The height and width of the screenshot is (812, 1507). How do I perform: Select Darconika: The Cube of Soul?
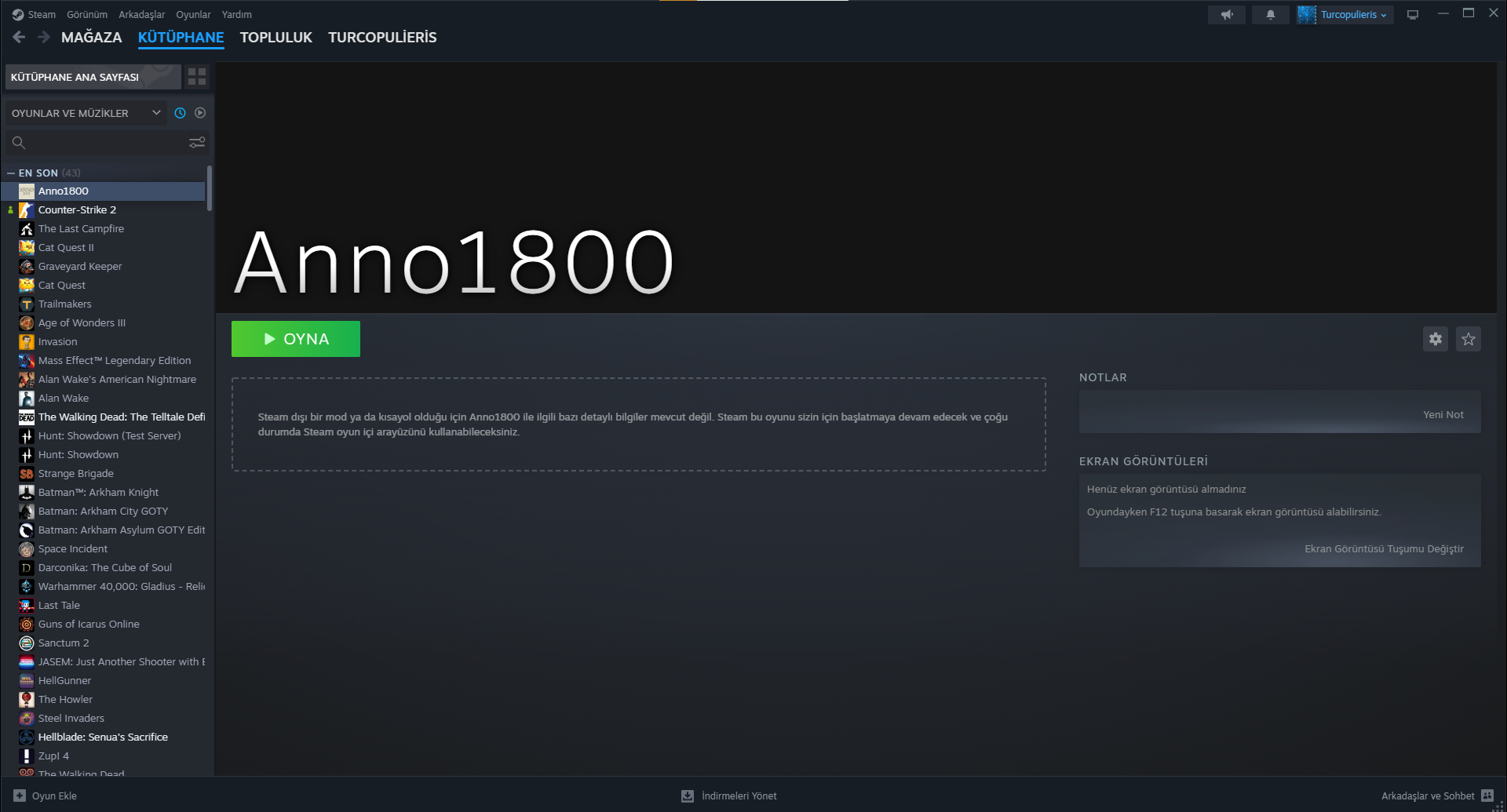pos(103,568)
